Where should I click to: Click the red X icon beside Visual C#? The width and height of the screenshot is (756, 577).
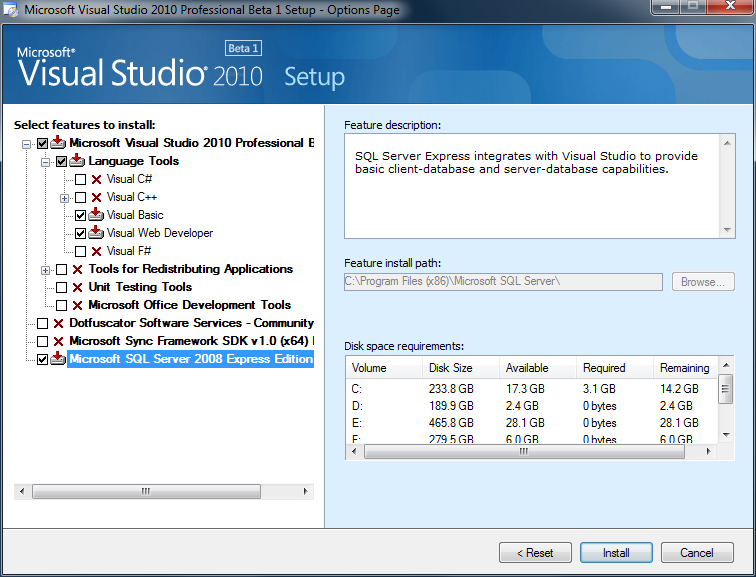tap(97, 179)
